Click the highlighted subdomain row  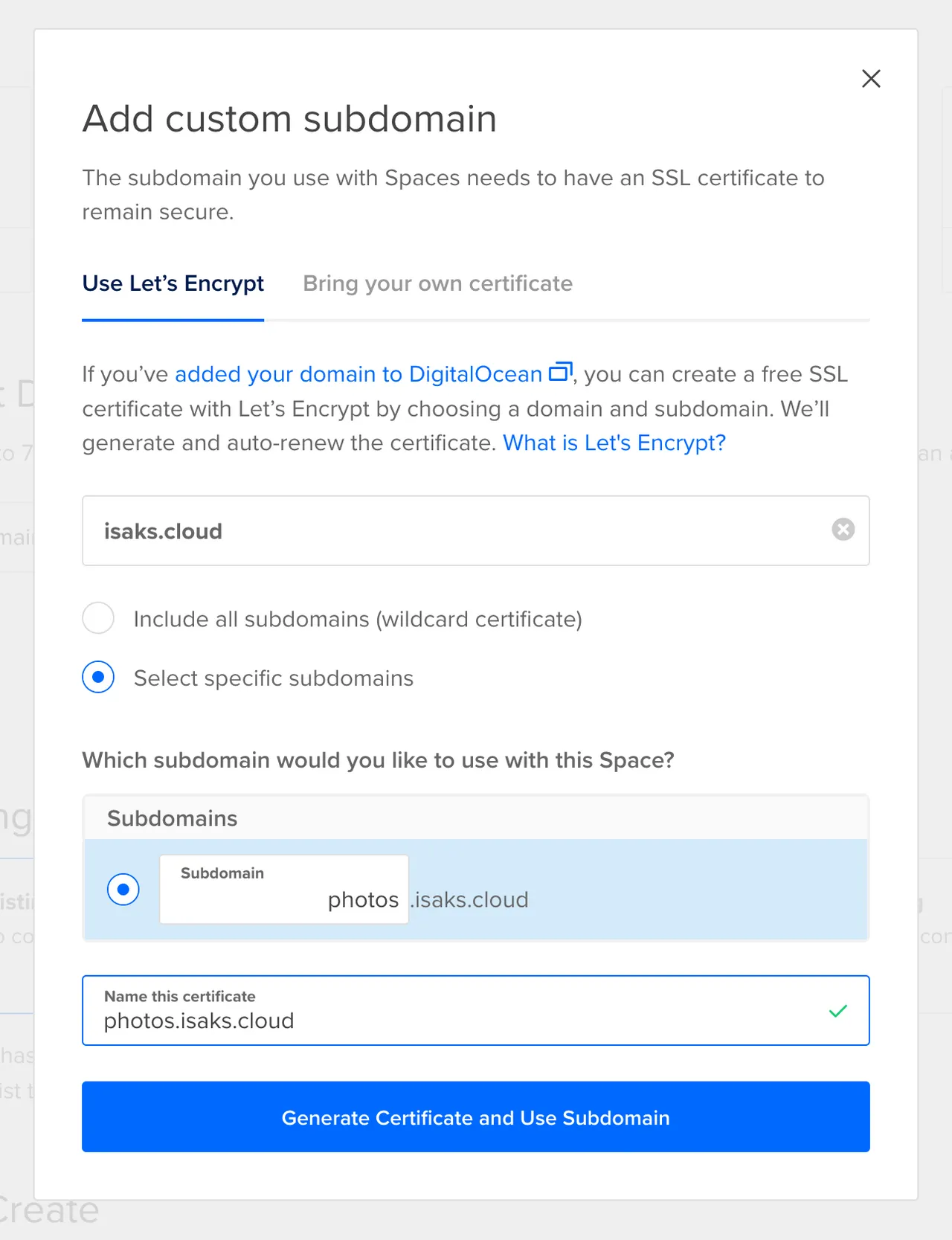476,889
